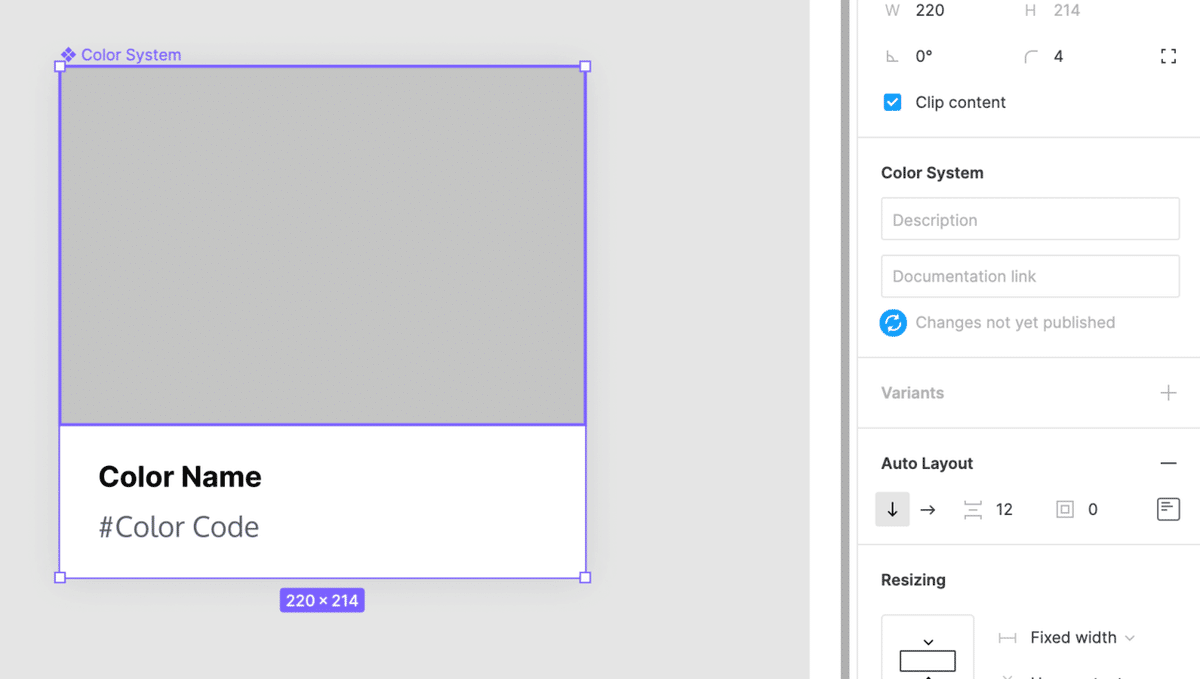Click the item spacing value 12
1200x679 pixels.
(1004, 509)
